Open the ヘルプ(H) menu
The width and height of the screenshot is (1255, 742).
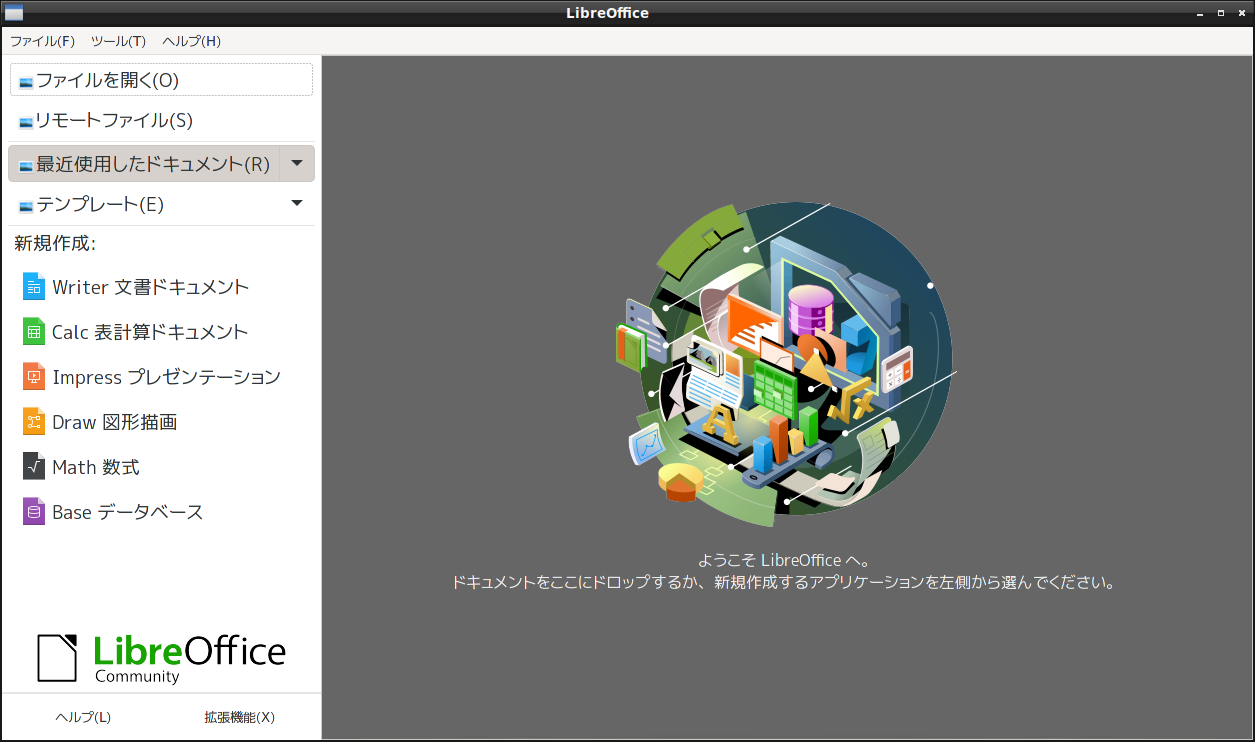click(x=191, y=41)
